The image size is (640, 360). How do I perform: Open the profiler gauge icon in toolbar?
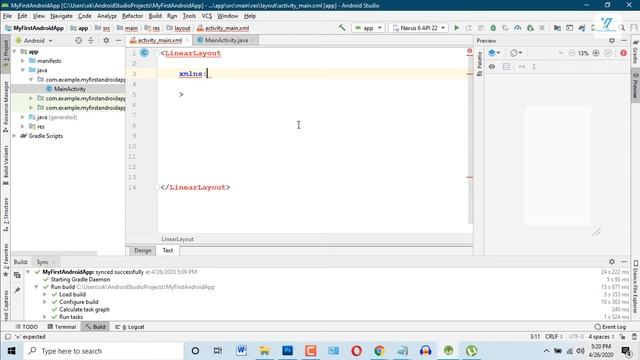[518, 28]
